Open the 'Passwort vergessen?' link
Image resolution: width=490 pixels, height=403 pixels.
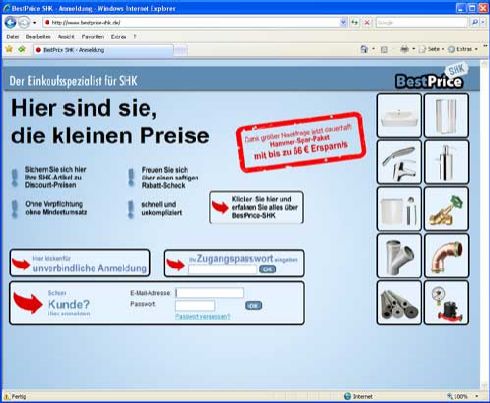point(203,316)
